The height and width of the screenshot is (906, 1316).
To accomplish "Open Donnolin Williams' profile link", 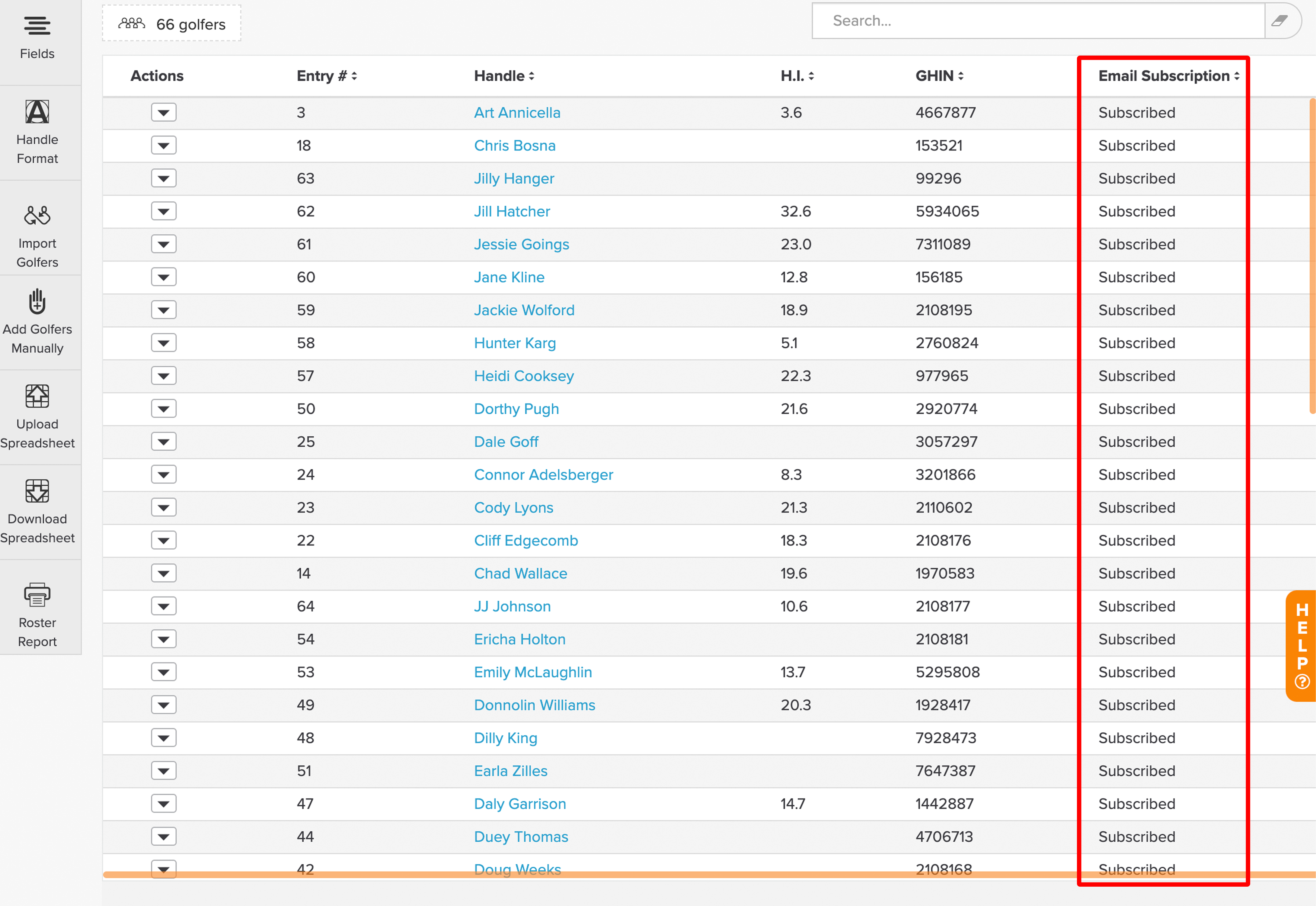I will coord(534,705).
